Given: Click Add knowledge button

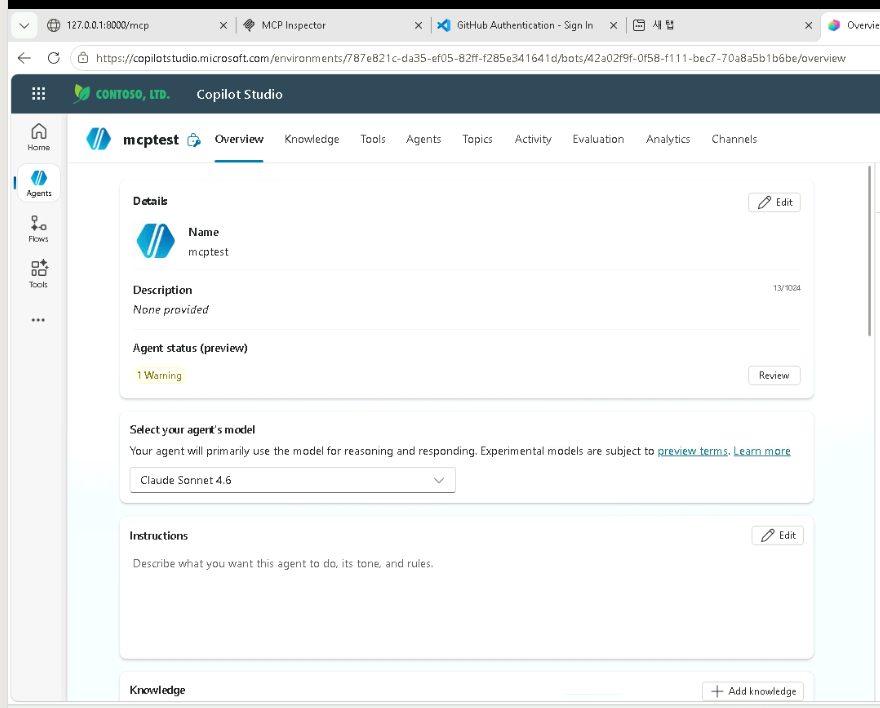Looking at the screenshot, I should point(753,691).
